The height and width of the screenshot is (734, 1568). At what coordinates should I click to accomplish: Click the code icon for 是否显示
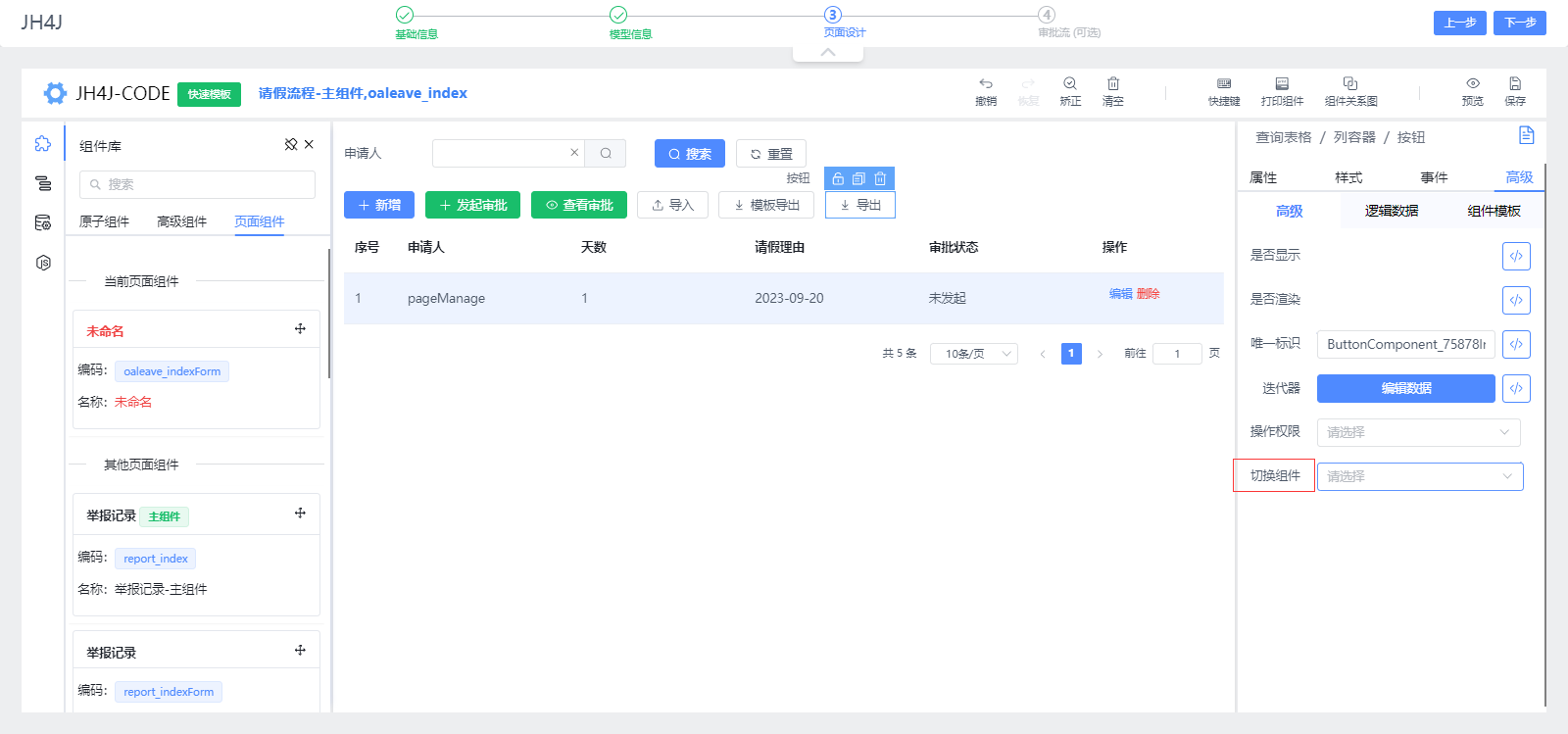1516,256
